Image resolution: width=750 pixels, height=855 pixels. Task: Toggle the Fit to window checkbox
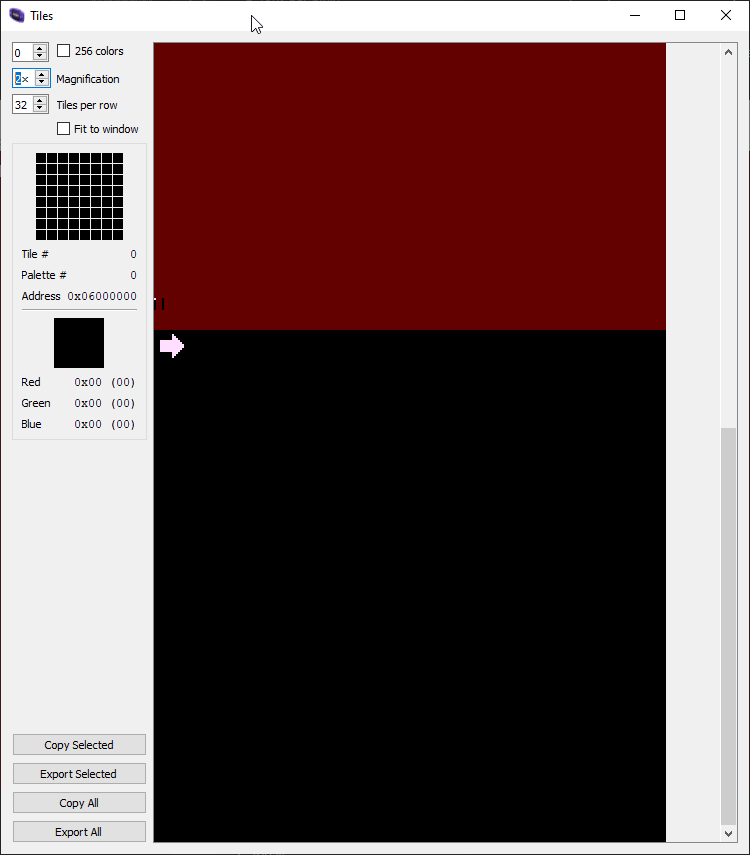point(64,129)
